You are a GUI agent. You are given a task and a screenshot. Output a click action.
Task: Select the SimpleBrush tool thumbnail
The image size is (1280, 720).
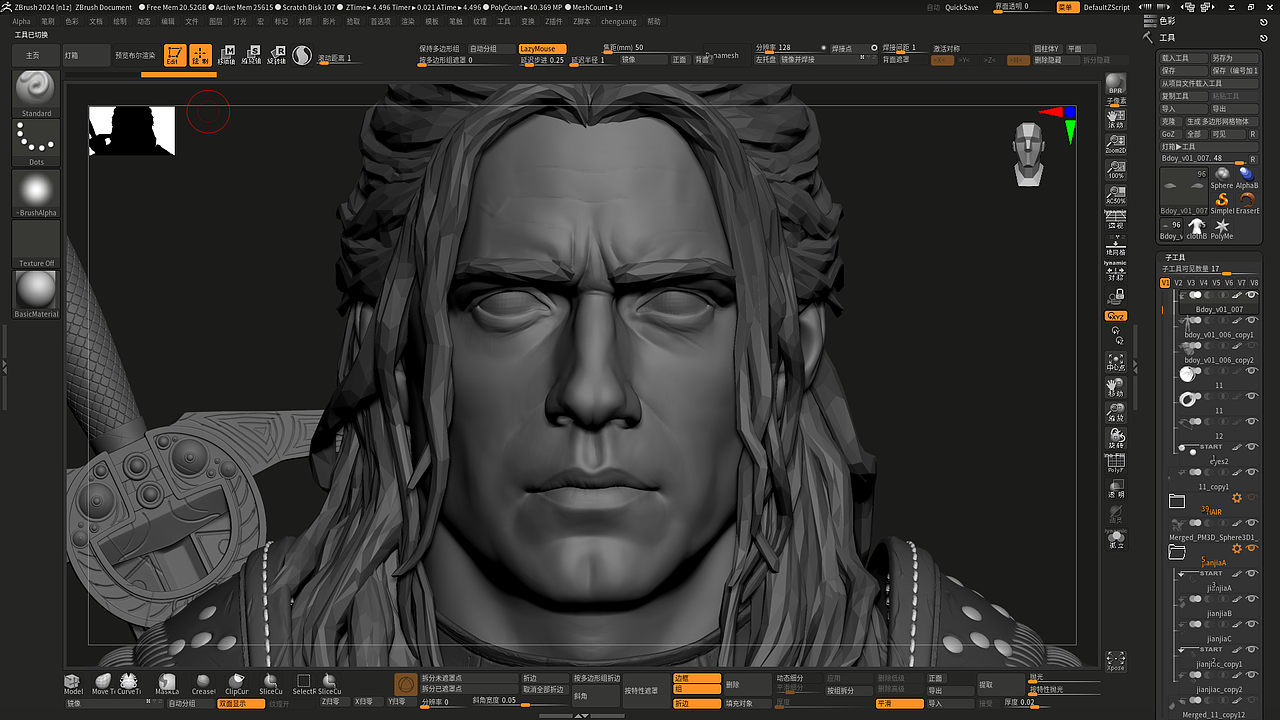click(1222, 203)
